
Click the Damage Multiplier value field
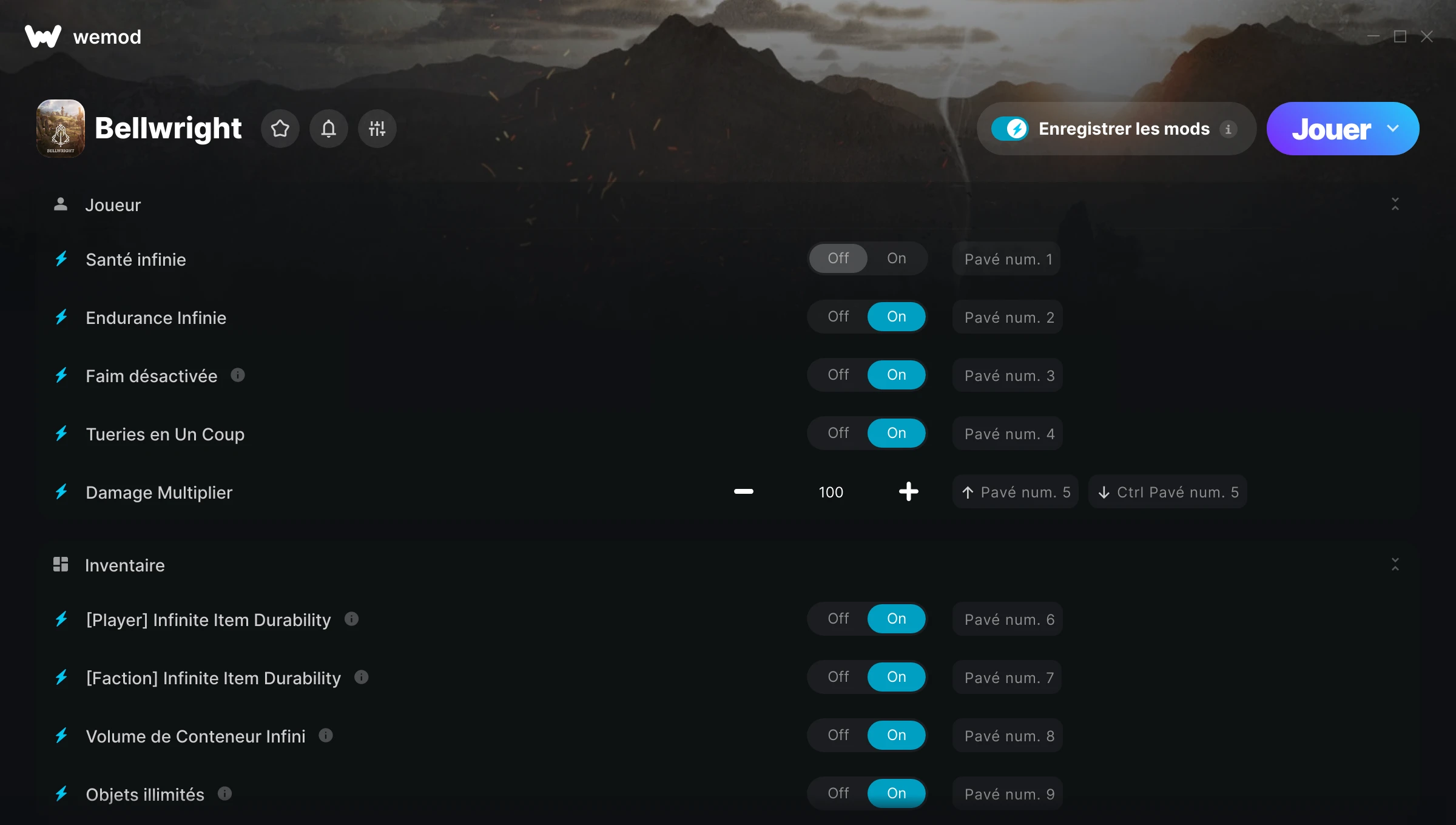click(831, 492)
